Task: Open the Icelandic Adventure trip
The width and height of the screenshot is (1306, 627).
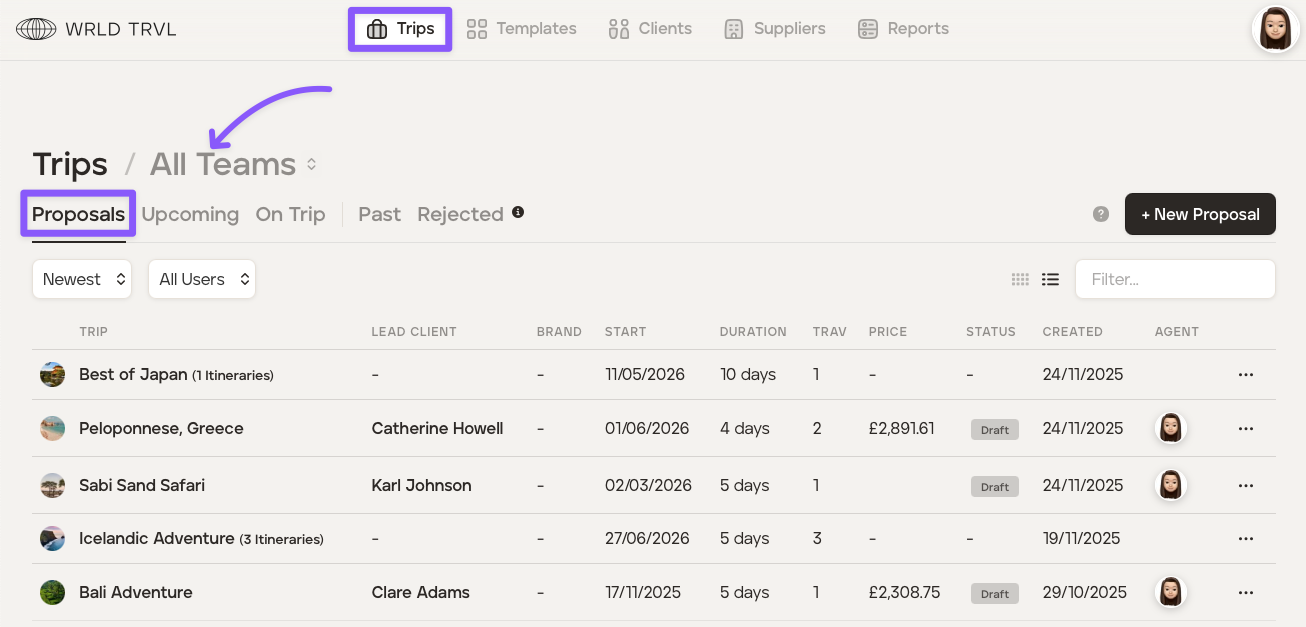Action: (x=156, y=539)
